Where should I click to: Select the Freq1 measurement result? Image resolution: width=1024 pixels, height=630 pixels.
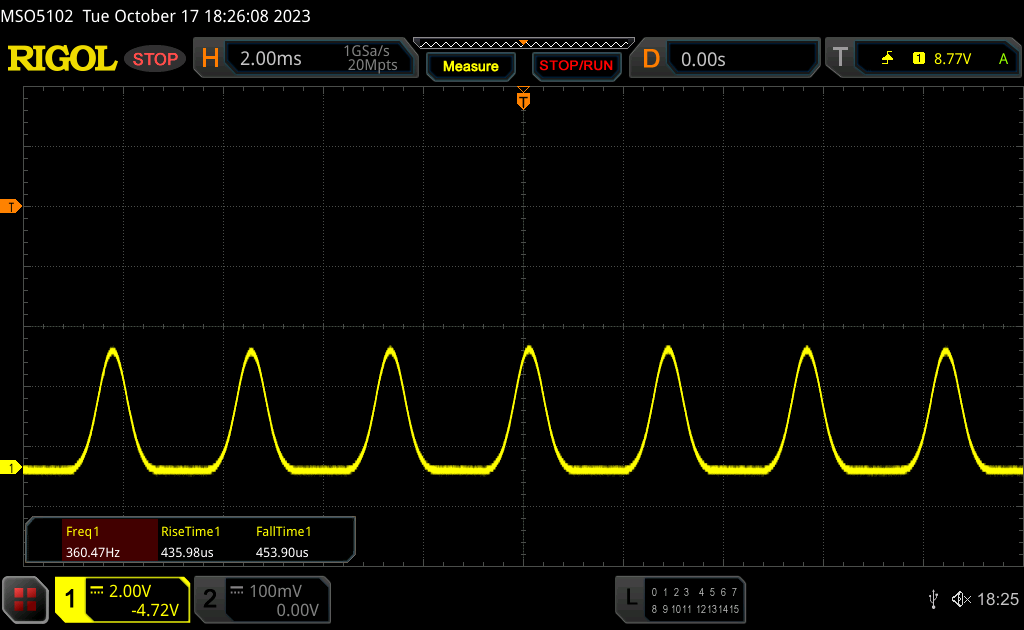pyautogui.click(x=92, y=542)
